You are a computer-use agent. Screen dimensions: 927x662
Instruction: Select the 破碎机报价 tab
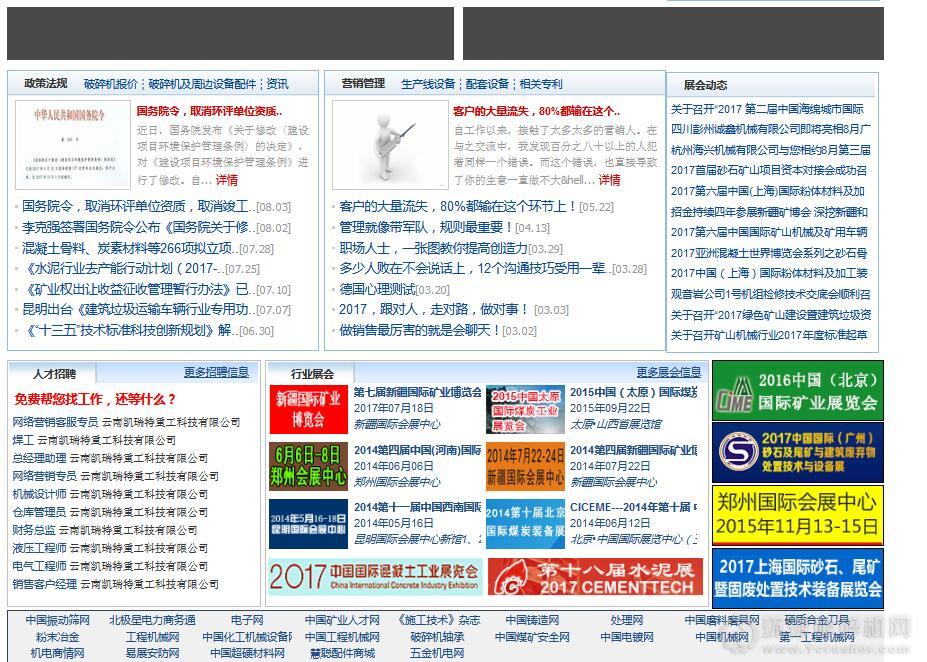111,85
